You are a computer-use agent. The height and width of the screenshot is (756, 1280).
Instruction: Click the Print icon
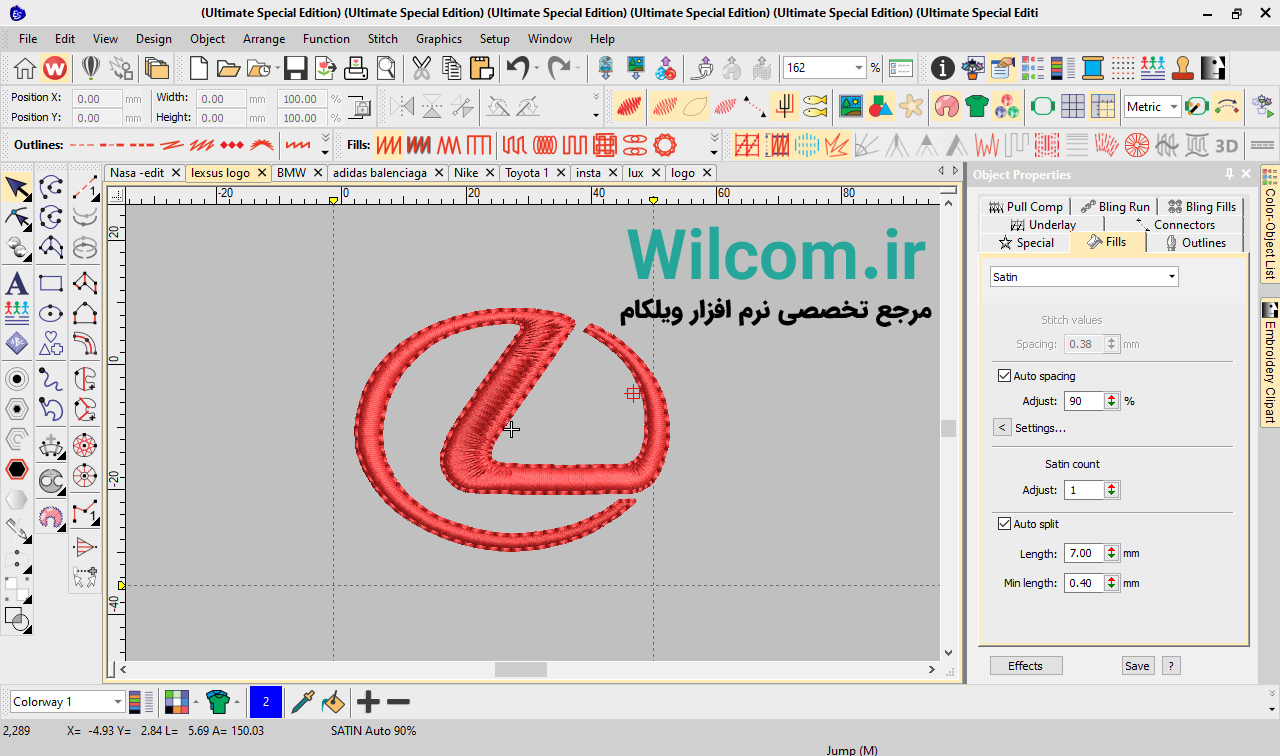click(356, 68)
